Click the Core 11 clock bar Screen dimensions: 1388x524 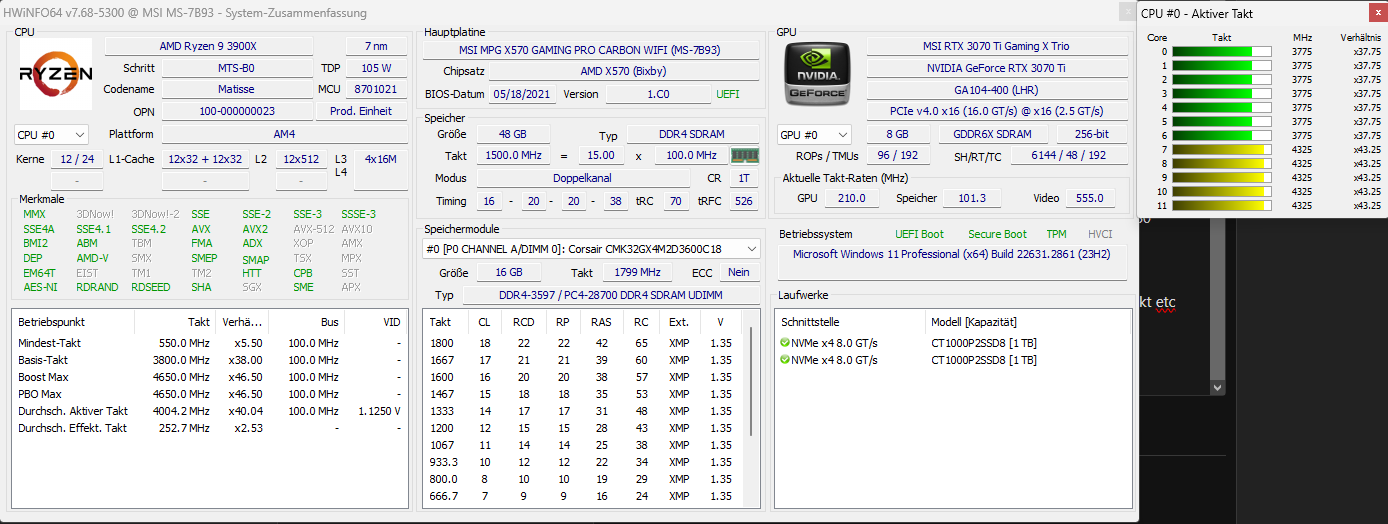(x=1221, y=205)
